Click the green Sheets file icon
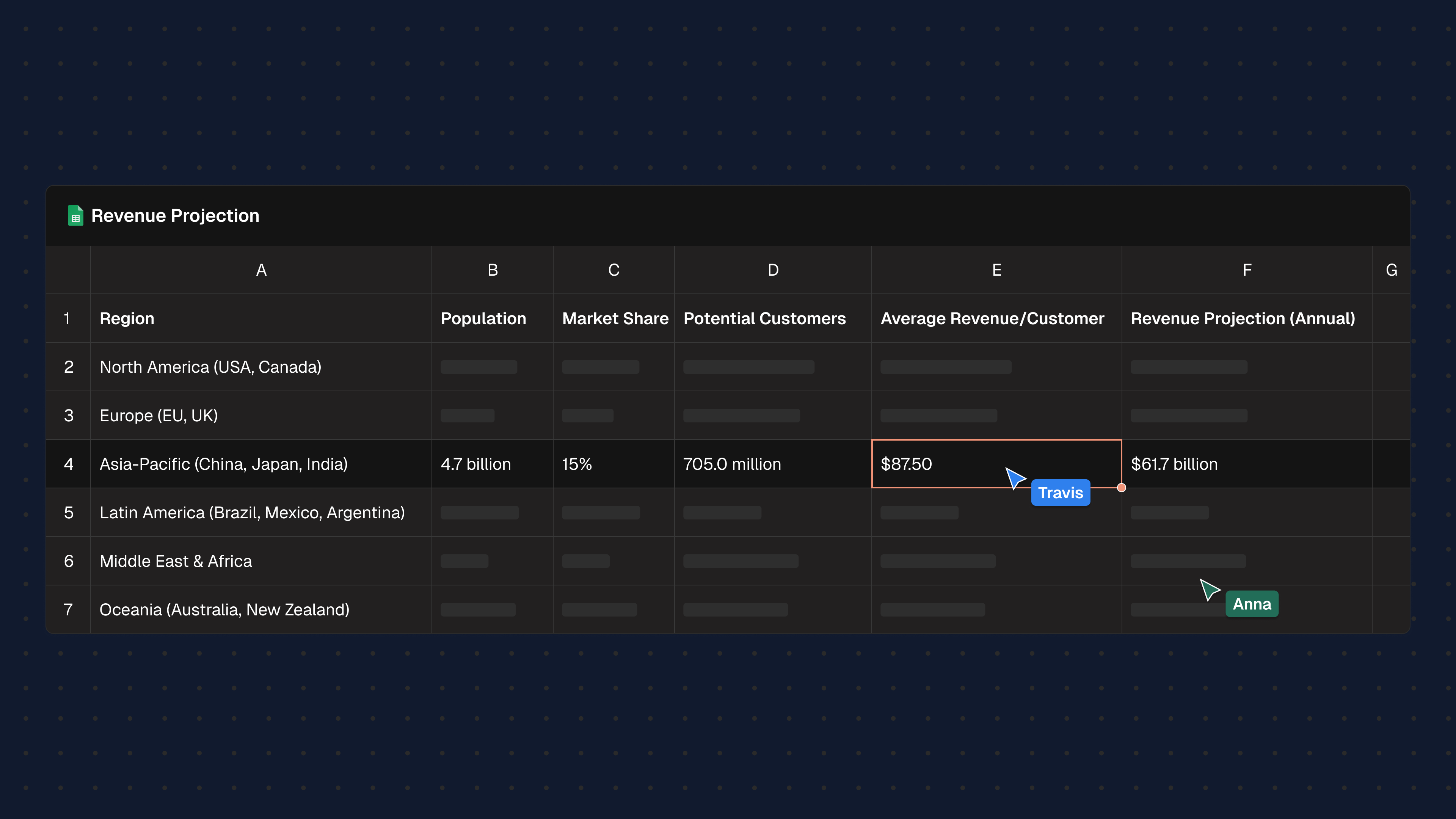Image resolution: width=1456 pixels, height=819 pixels. 75,215
